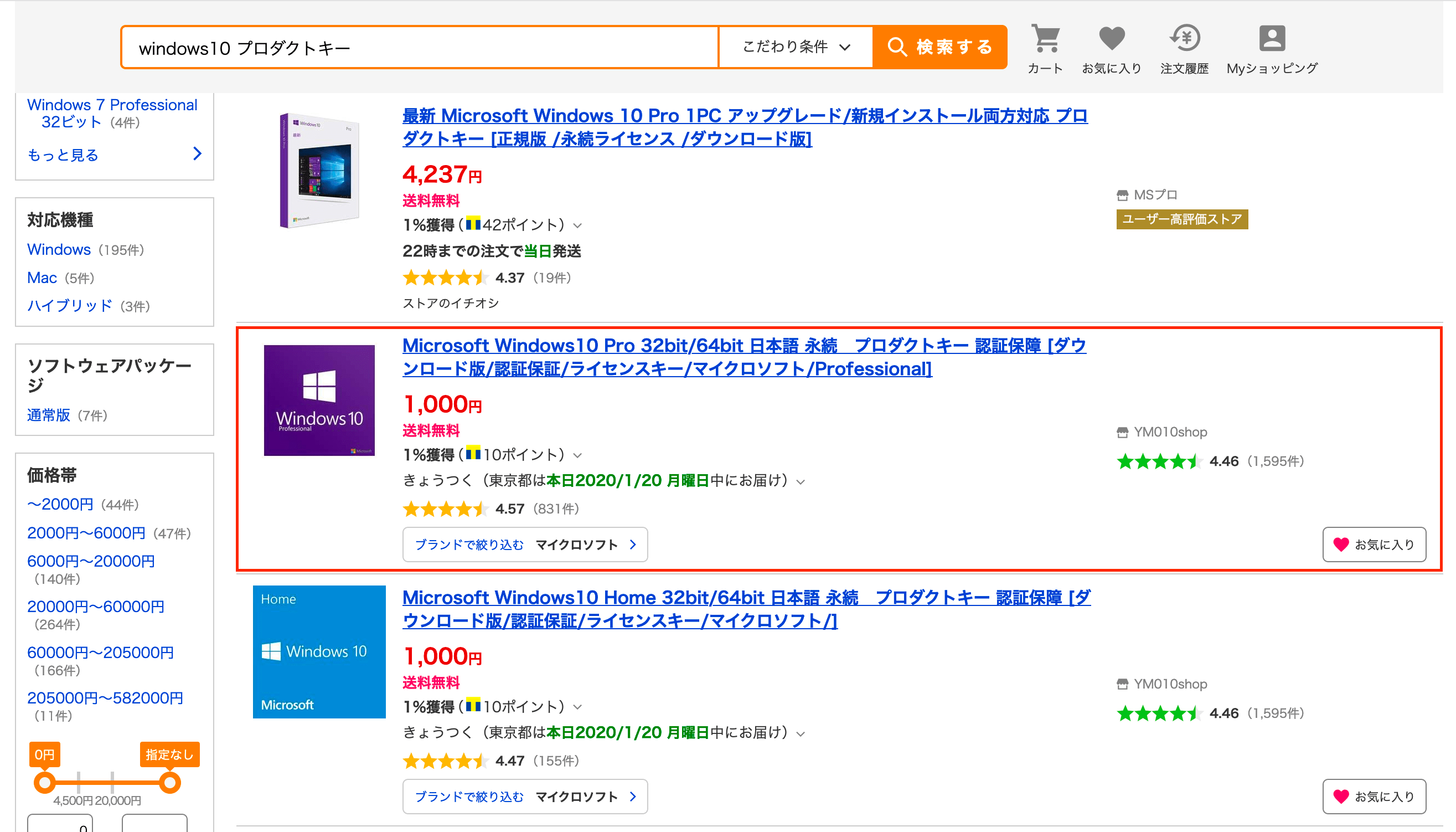Open the Microsoft Windows10 Home 32bit/64bit listing title
This screenshot has width=1456, height=832.
click(747, 609)
